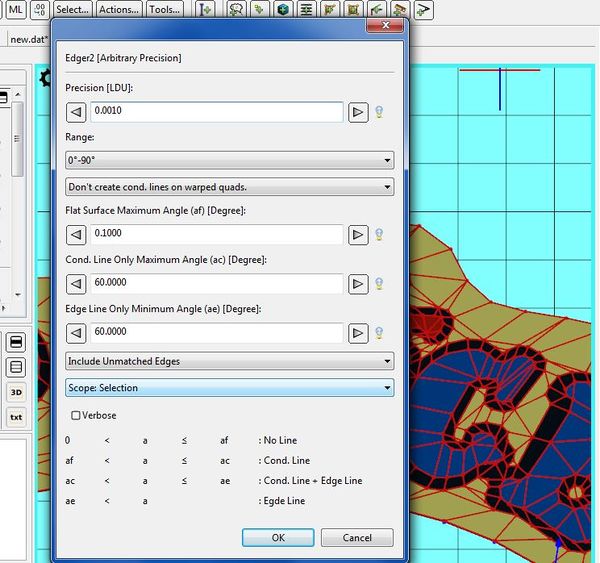The height and width of the screenshot is (563, 600).
Task: Increase Cond. Line Only angle with right arrow
Action: point(358,284)
